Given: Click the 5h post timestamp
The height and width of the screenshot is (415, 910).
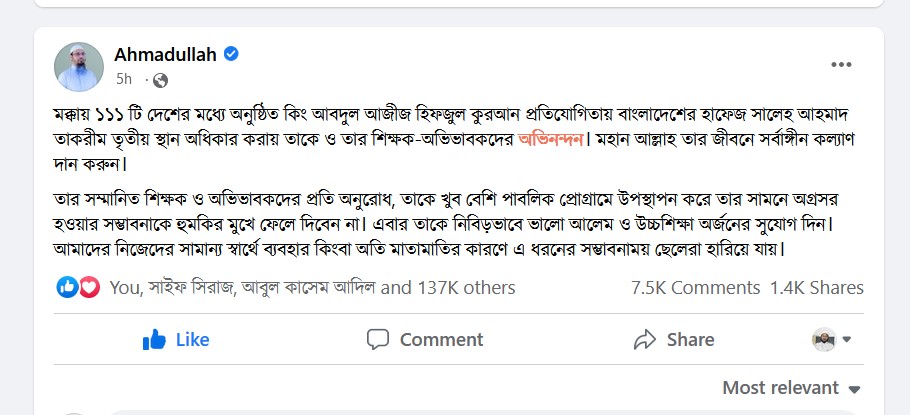Looking at the screenshot, I should coord(124,79).
